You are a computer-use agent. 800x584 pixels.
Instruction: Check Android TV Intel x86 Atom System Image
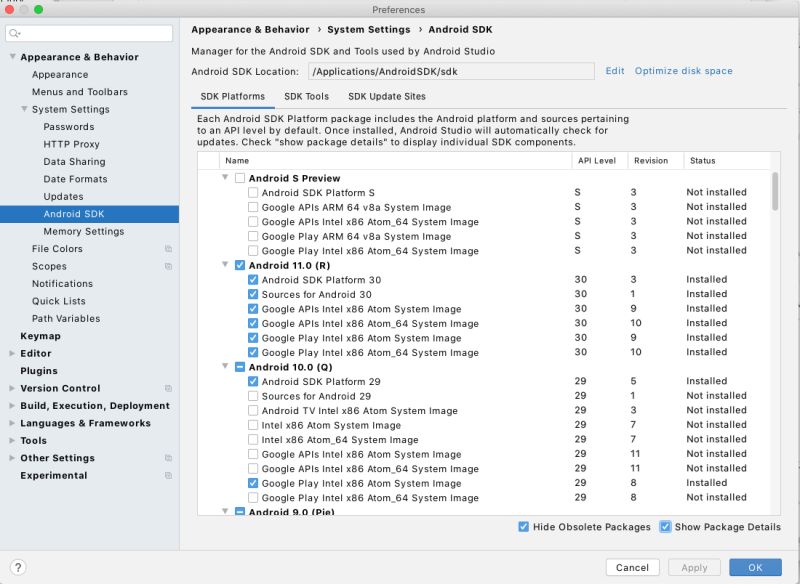pos(253,411)
